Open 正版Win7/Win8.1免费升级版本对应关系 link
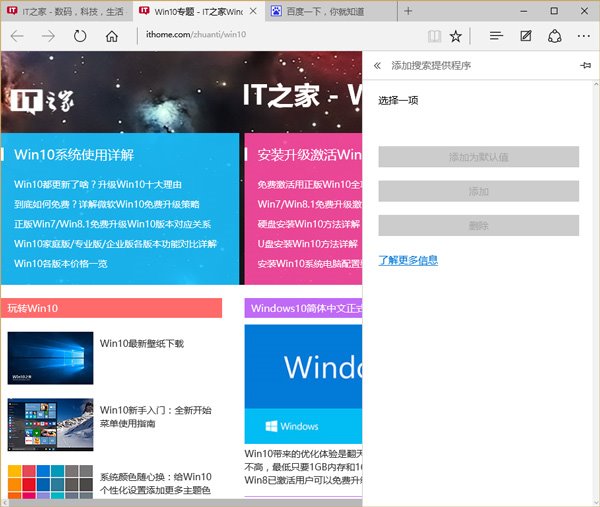600x507 pixels. (112, 224)
